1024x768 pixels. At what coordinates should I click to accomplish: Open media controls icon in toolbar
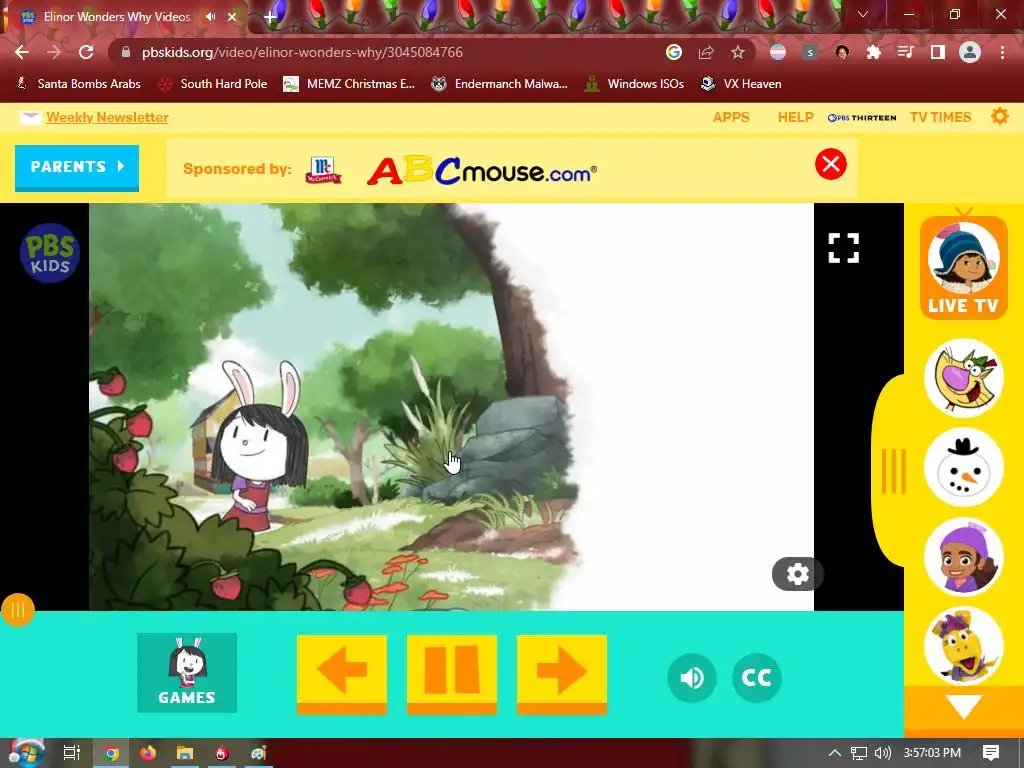pyautogui.click(x=906, y=52)
